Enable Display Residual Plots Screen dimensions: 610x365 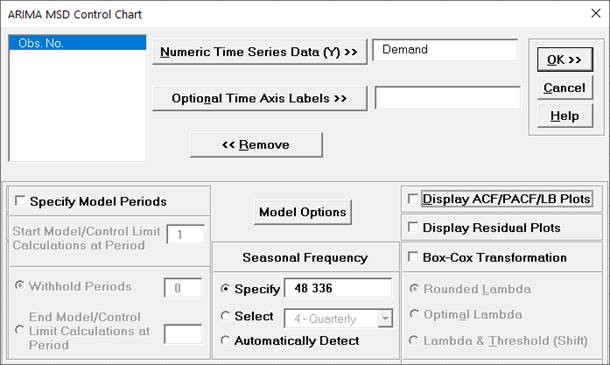click(x=413, y=227)
